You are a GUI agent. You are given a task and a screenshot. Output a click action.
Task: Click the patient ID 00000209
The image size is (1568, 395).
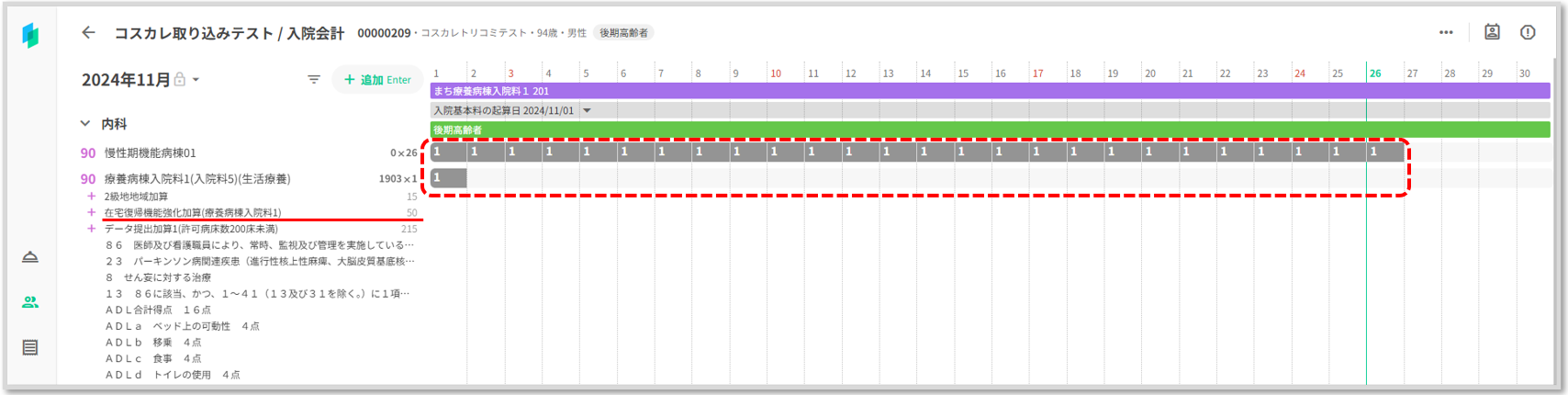[384, 33]
